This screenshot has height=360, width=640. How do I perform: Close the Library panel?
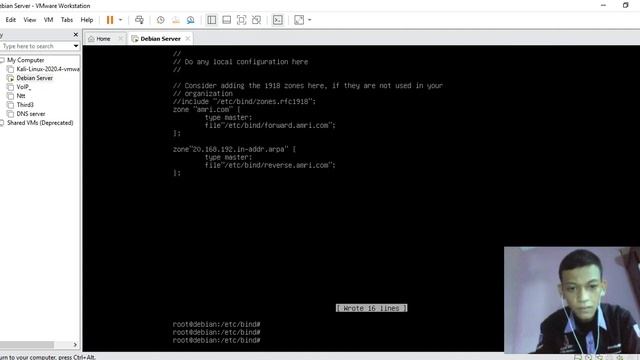pos(76,35)
